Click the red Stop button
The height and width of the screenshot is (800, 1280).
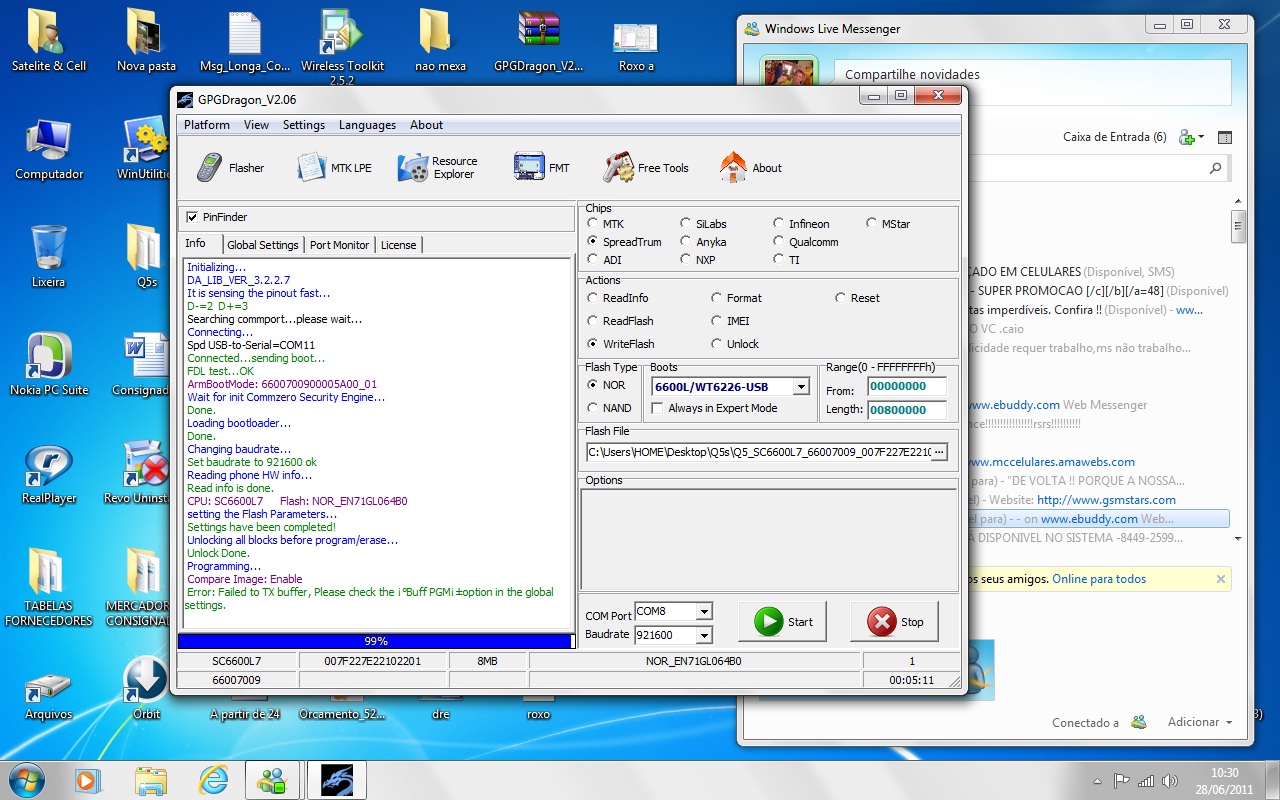pyautogui.click(x=894, y=621)
